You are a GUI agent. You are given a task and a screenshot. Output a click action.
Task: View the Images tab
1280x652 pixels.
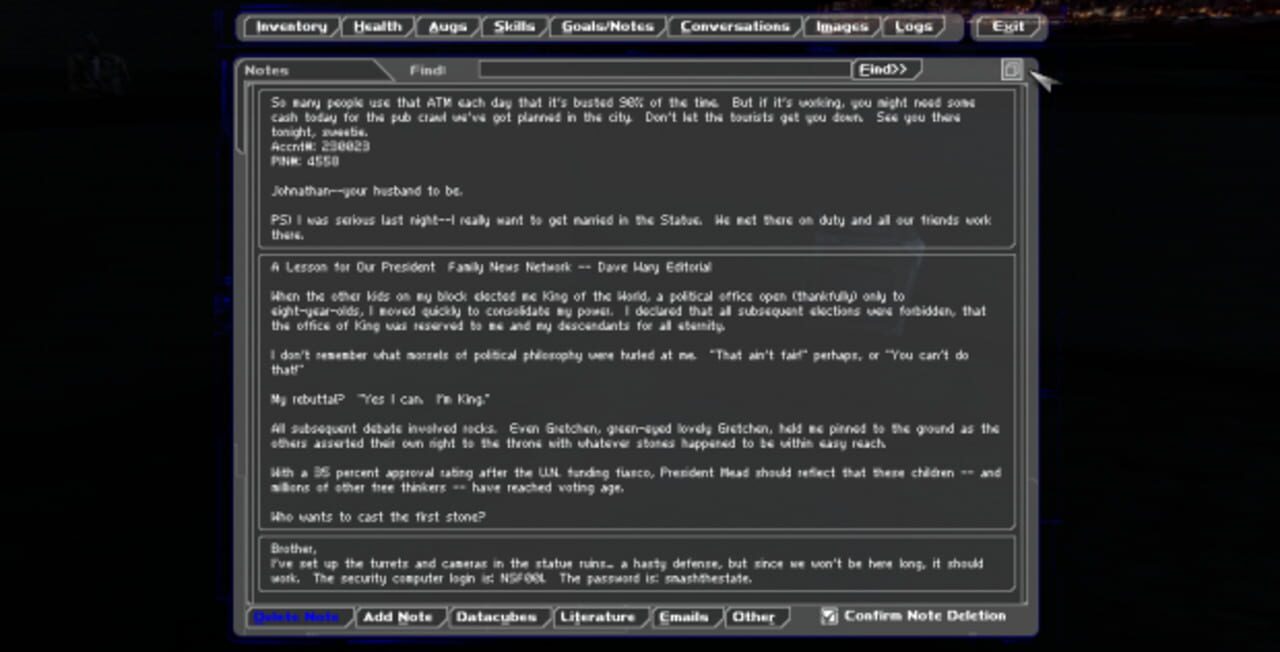[x=840, y=27]
